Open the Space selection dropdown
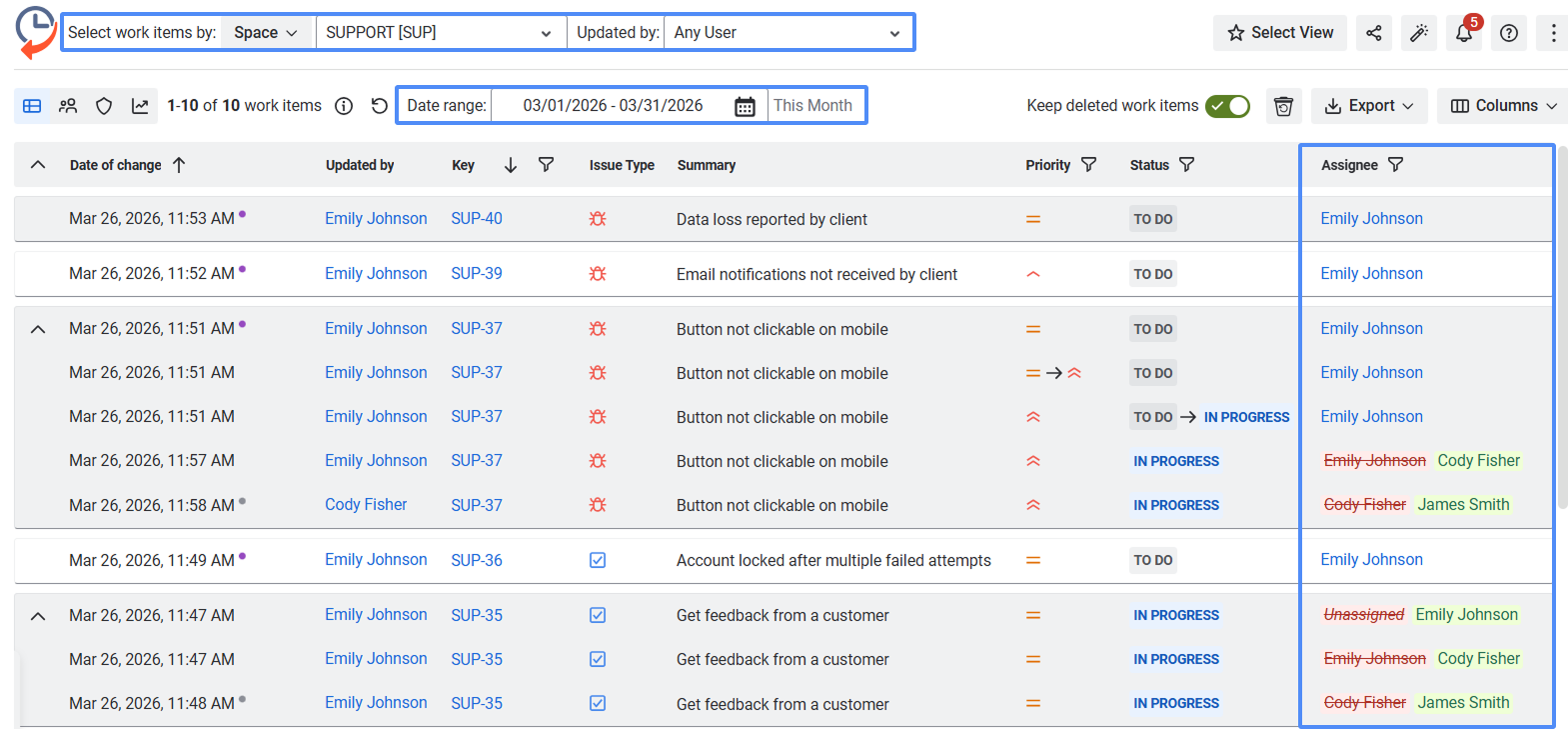The image size is (1568, 729). [x=265, y=33]
